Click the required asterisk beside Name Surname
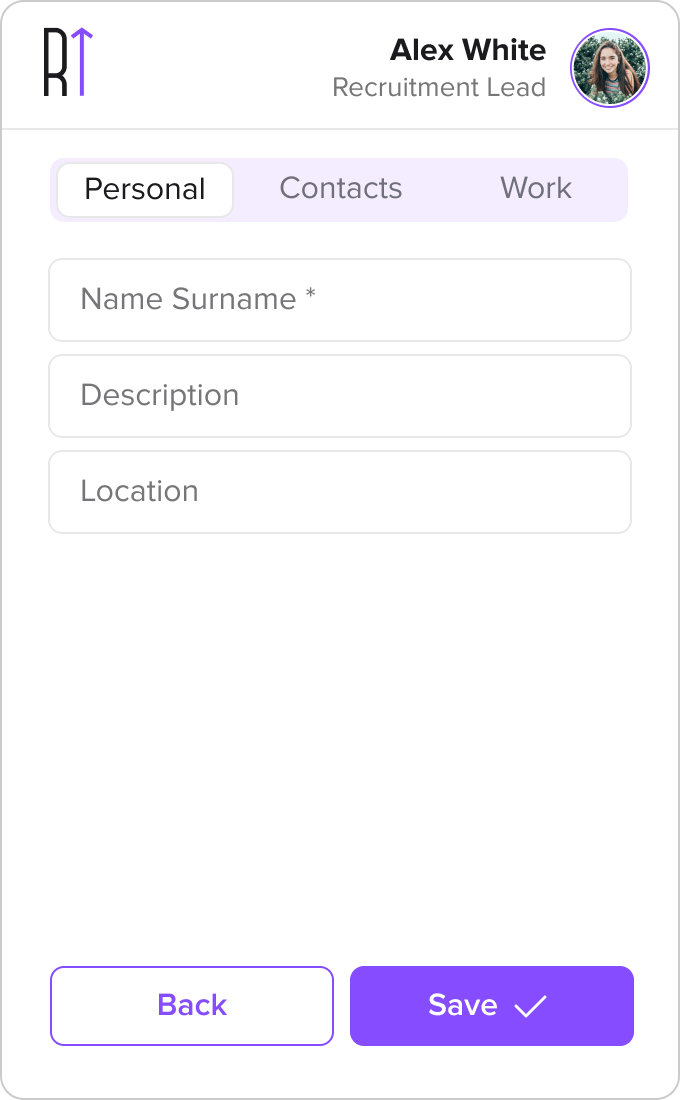This screenshot has height=1100, width=680. [311, 295]
